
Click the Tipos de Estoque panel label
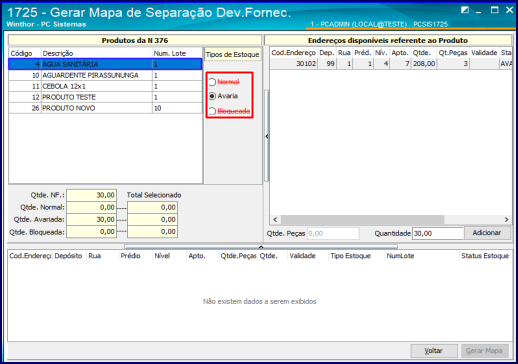232,55
